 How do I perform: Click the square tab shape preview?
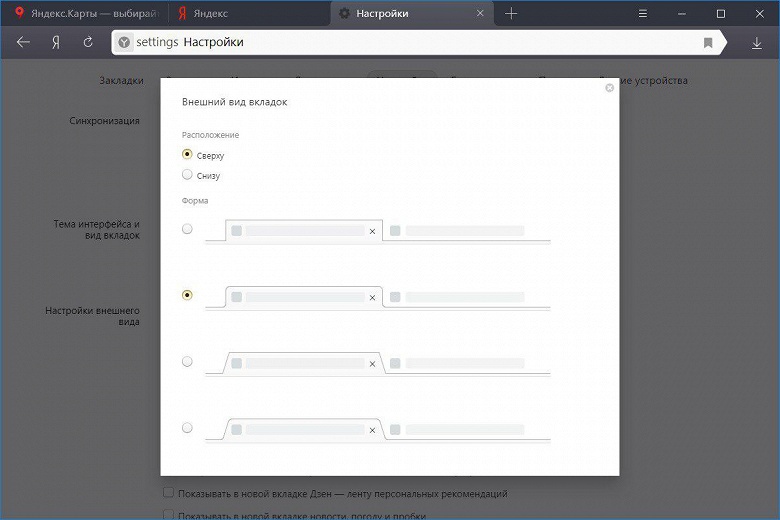point(378,231)
